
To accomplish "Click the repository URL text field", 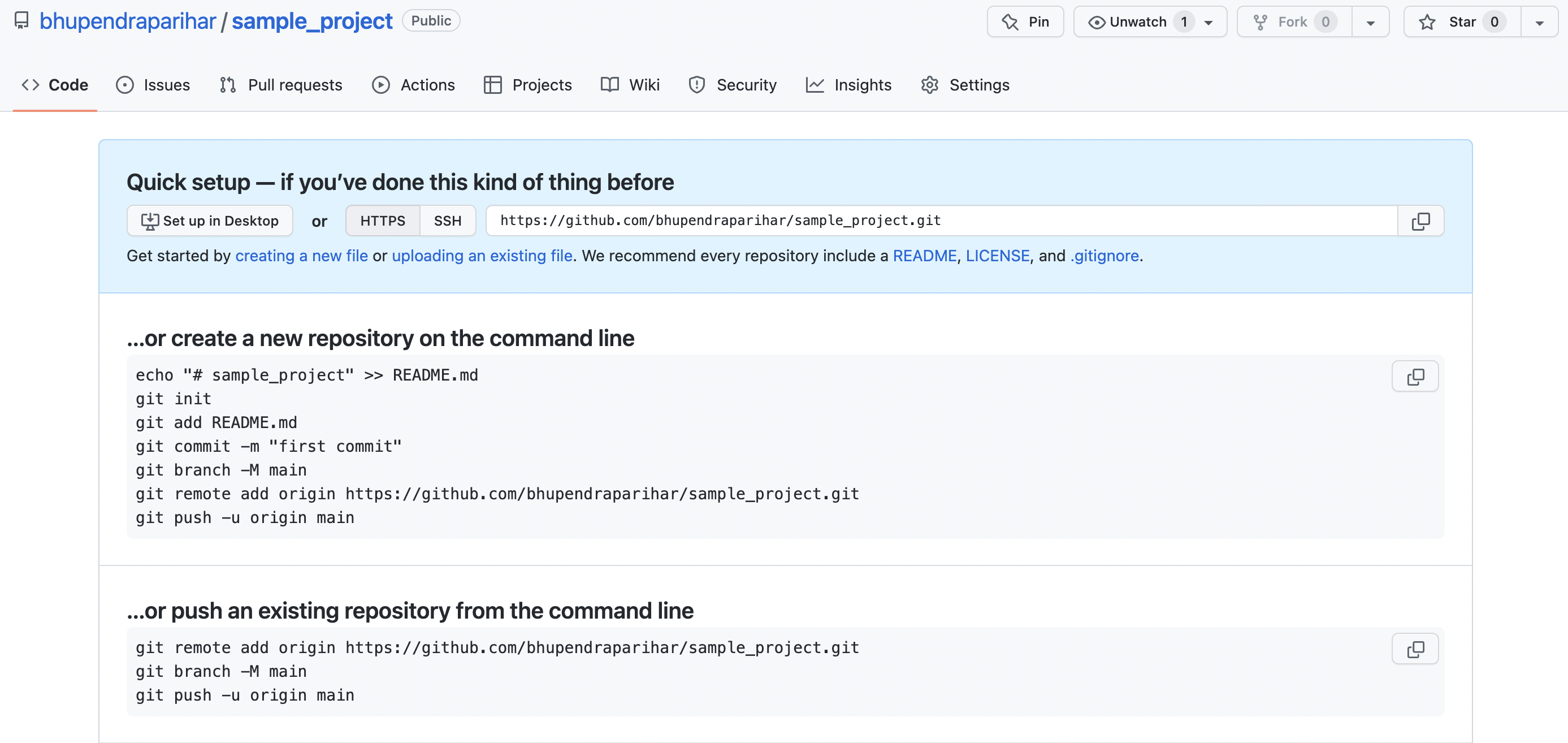I will [x=941, y=221].
